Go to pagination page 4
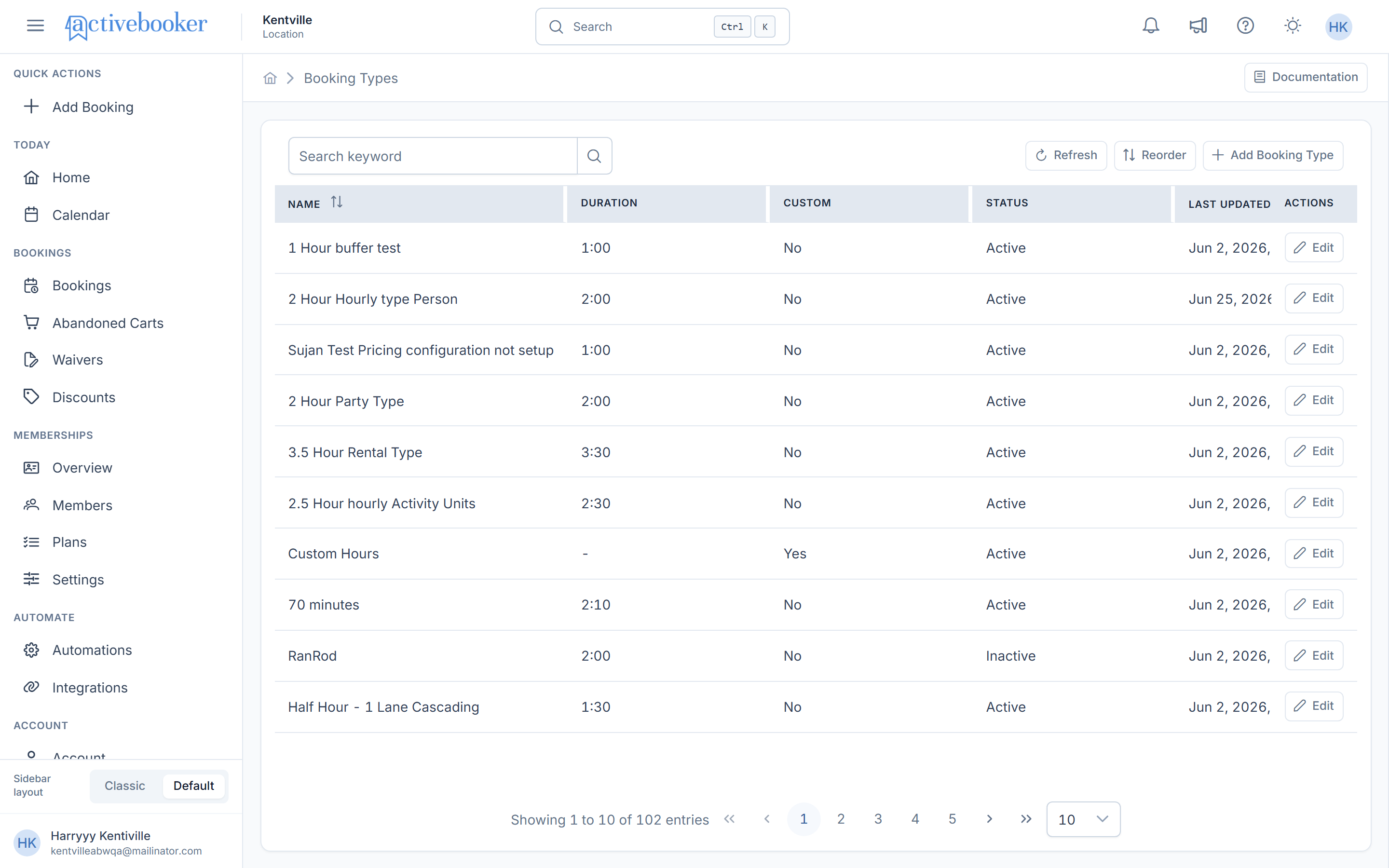 click(x=915, y=819)
